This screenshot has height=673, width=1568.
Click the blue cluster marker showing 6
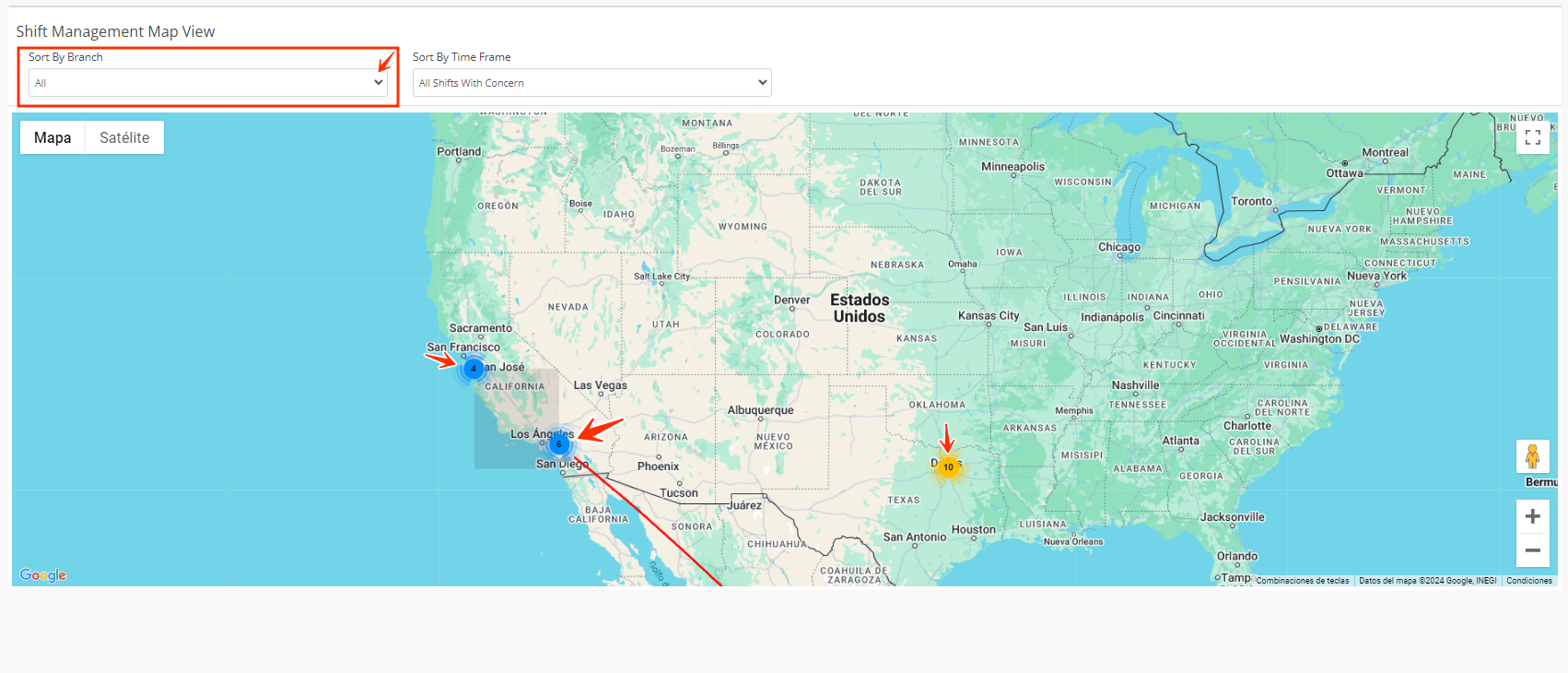click(x=558, y=444)
